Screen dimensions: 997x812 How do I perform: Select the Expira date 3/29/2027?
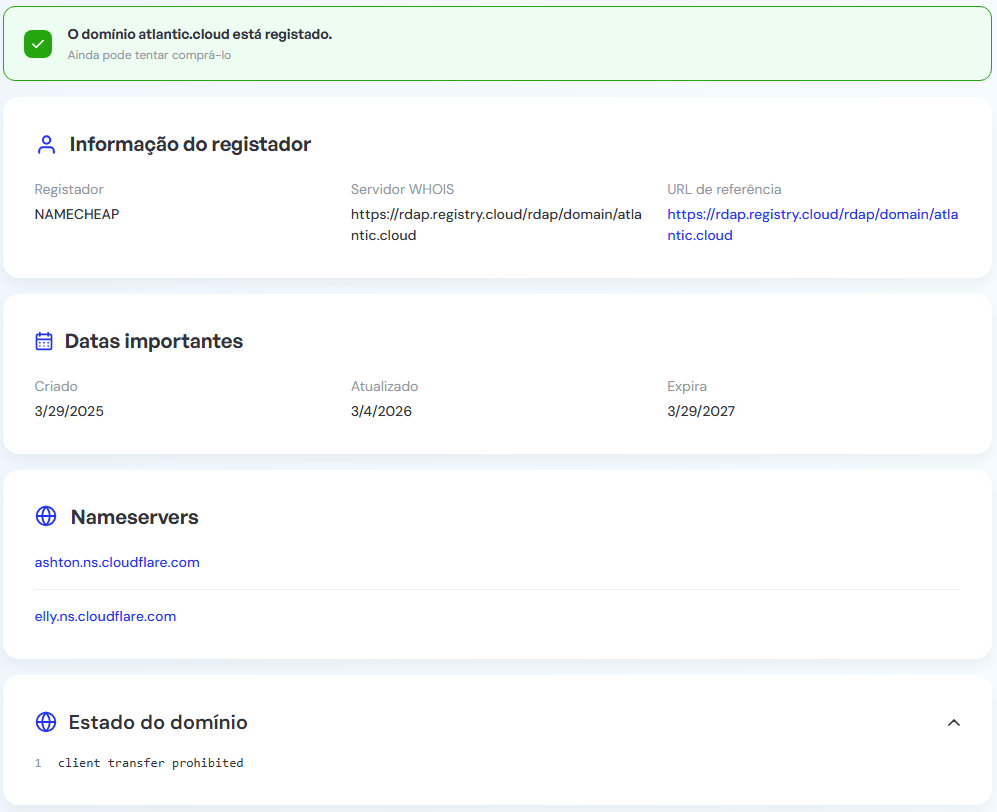[701, 411]
